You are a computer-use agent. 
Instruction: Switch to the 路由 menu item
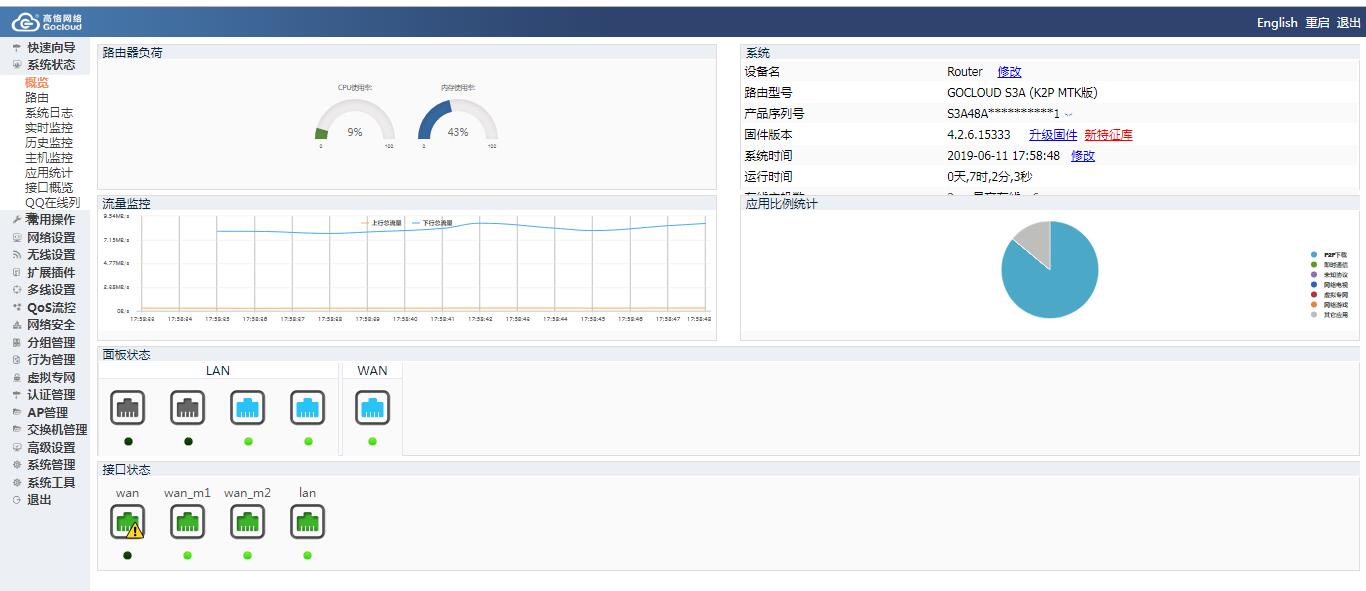(x=35, y=96)
